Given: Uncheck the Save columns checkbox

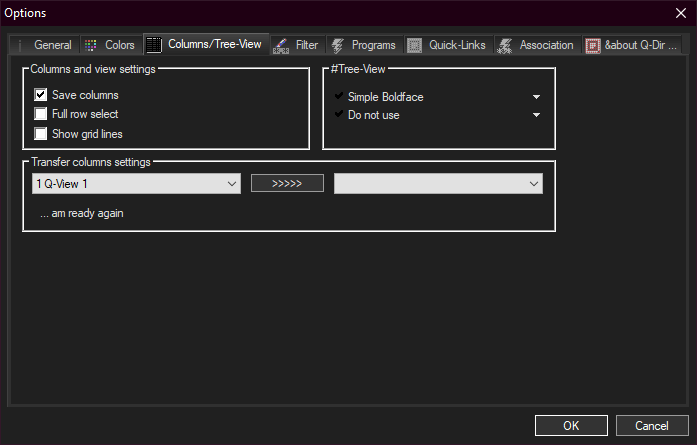Looking at the screenshot, I should pos(41,95).
